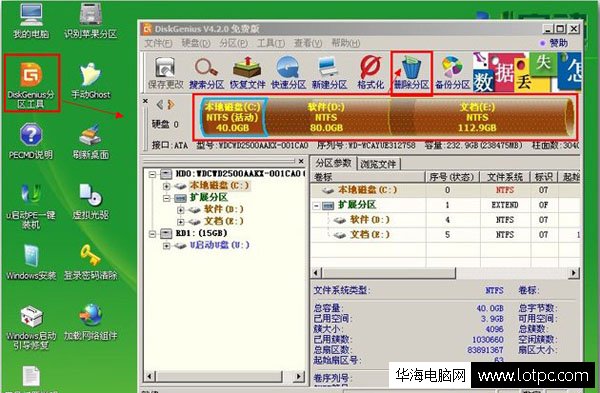Select 软件(D:) row in partition table
The image size is (600, 393).
point(446,220)
